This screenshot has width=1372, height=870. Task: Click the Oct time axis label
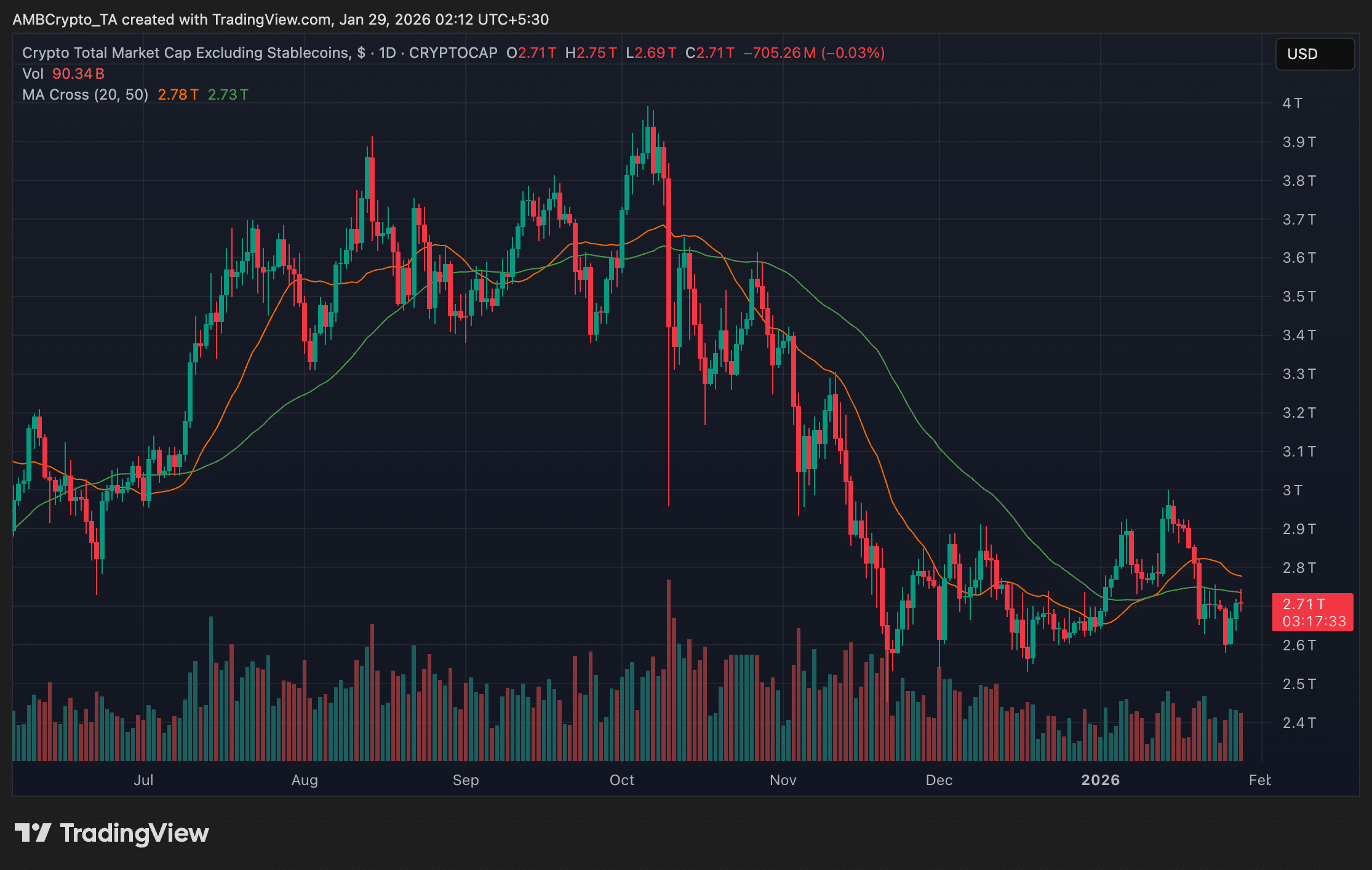click(x=621, y=780)
